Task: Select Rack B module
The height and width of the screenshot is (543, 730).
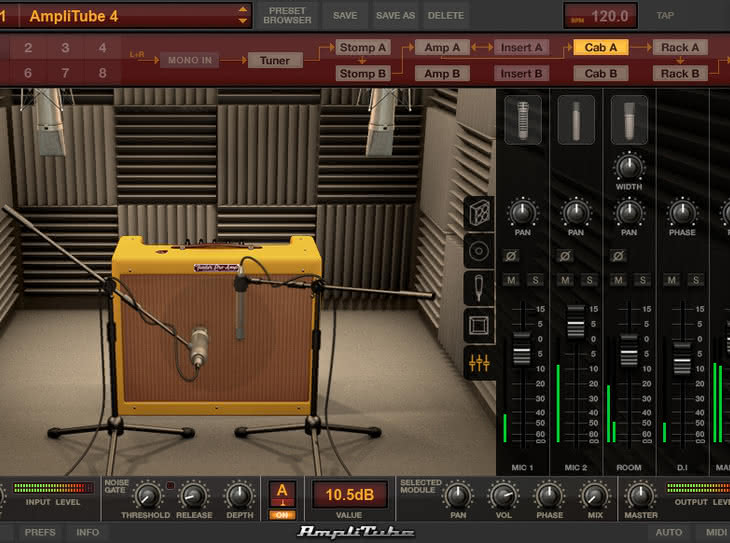Action: pos(680,74)
